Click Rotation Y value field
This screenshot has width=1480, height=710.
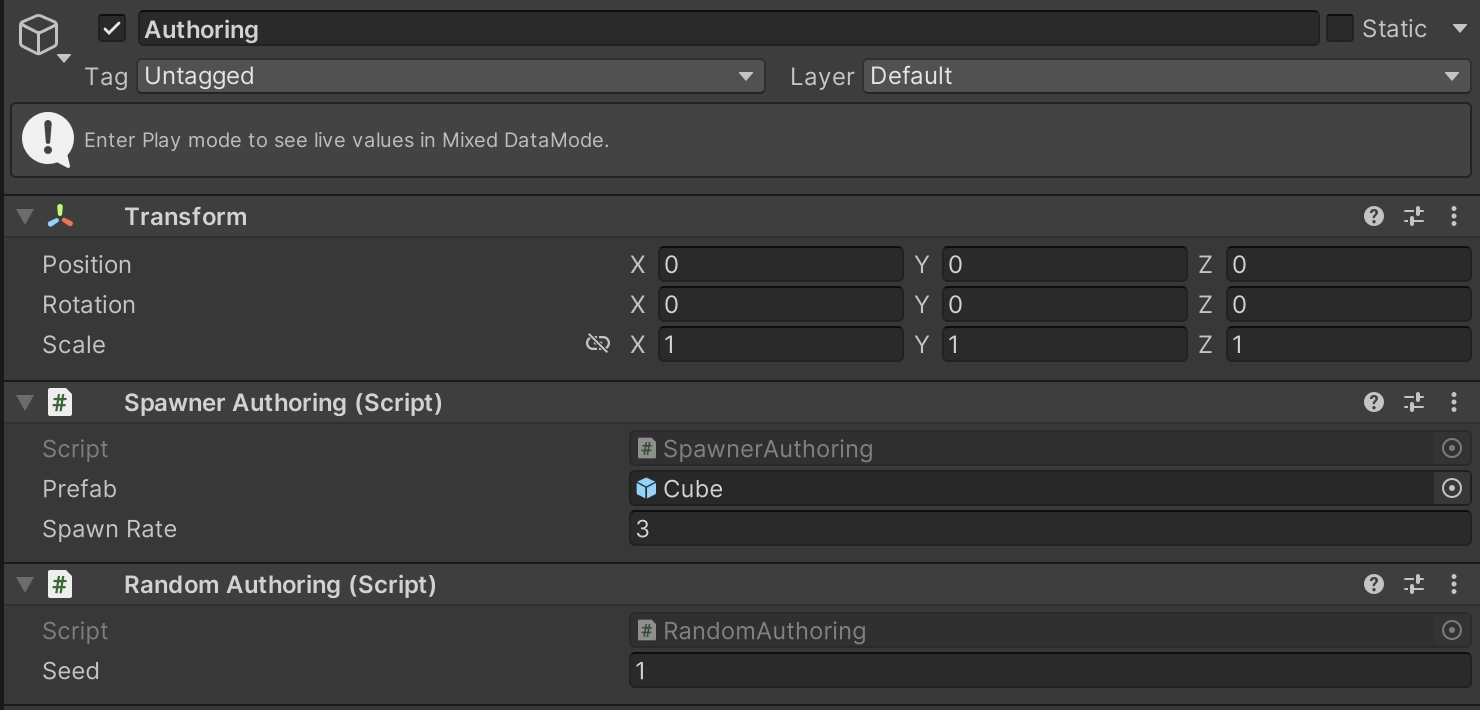point(1064,305)
